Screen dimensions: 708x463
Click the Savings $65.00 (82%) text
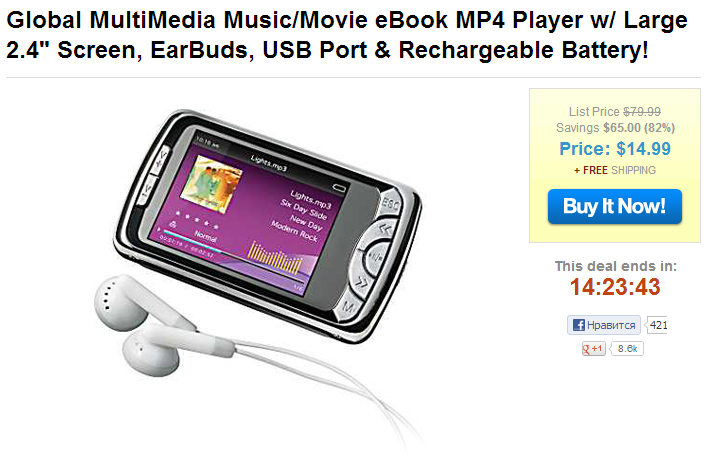click(615, 128)
